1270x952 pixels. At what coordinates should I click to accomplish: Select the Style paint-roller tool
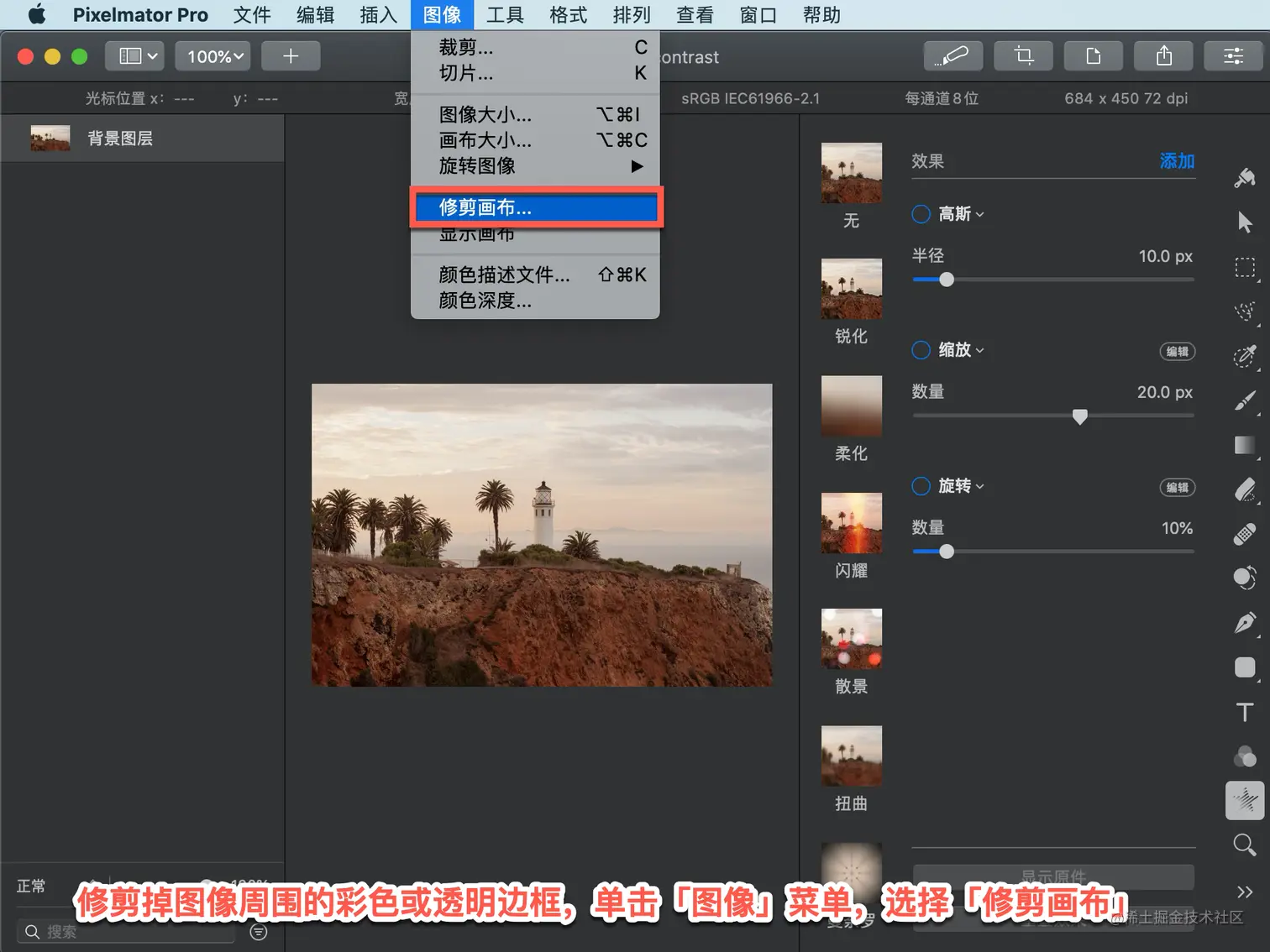click(1245, 178)
